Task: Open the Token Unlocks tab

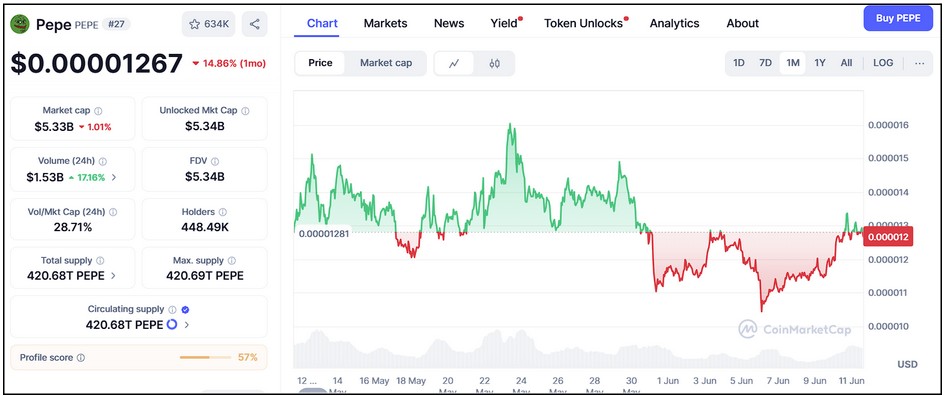Action: point(583,24)
